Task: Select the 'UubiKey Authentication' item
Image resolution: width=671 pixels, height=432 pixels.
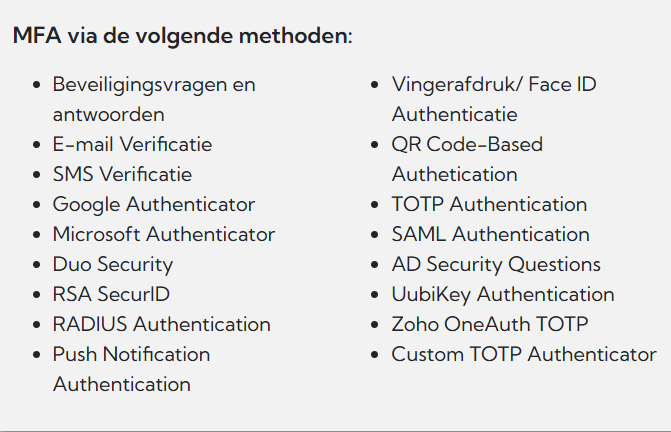Action: 502,294
